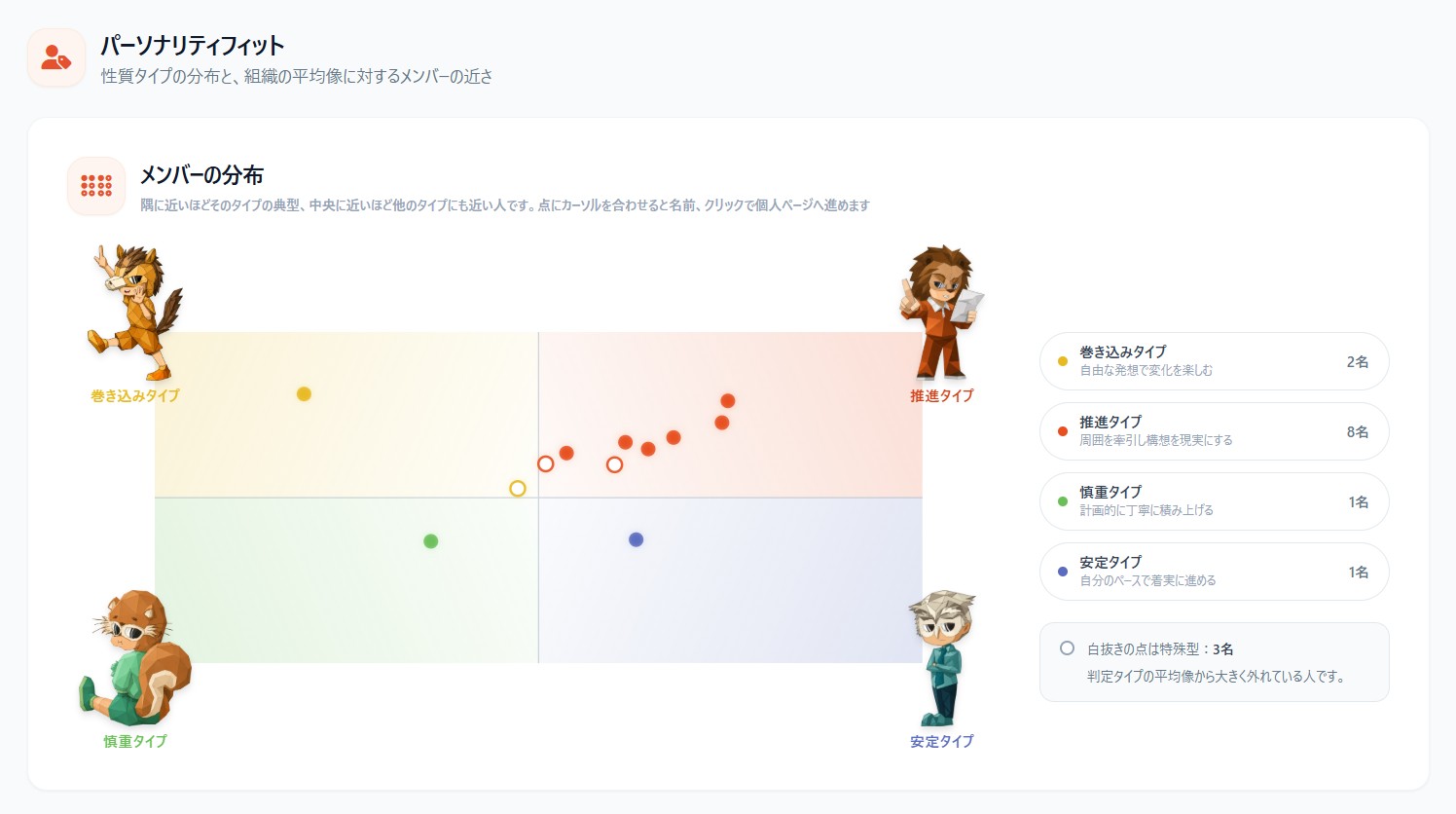
Task: Open the hollow yellow member dot
Action: (518, 488)
